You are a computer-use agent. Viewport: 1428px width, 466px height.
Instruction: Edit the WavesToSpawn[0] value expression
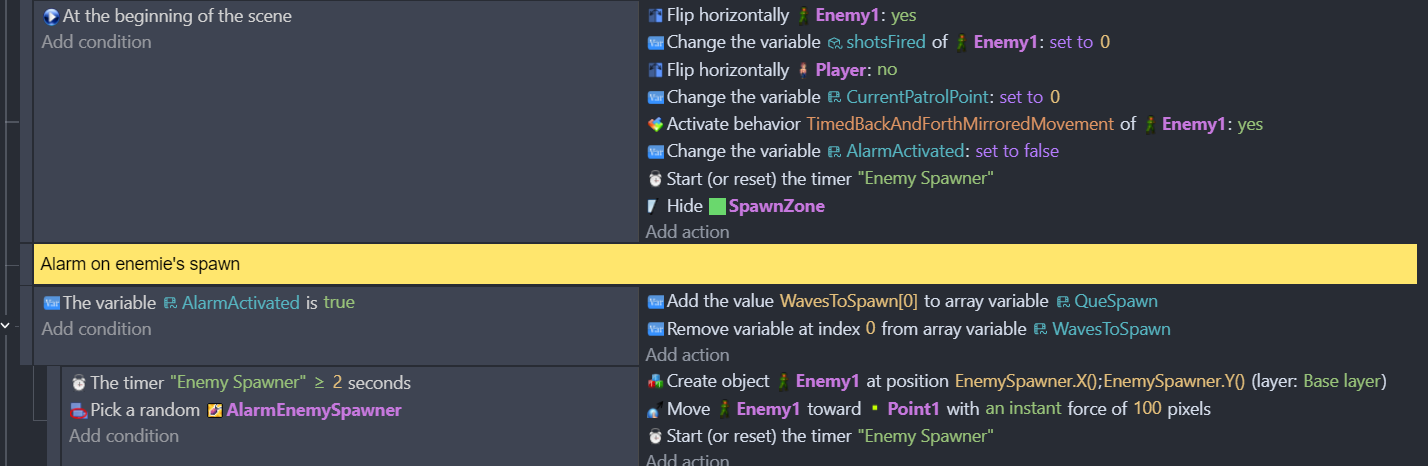click(849, 302)
